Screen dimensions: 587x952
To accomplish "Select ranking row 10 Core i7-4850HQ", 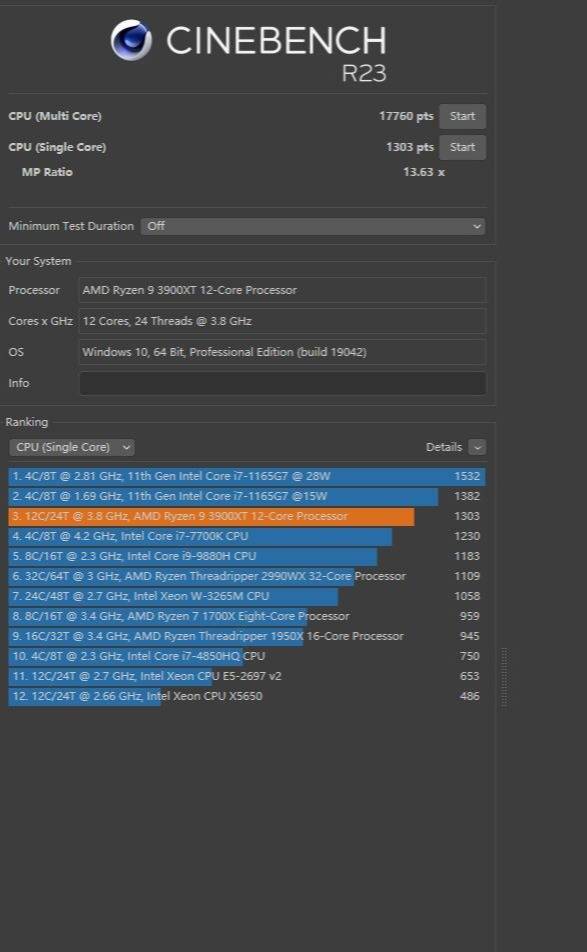I will 247,656.
